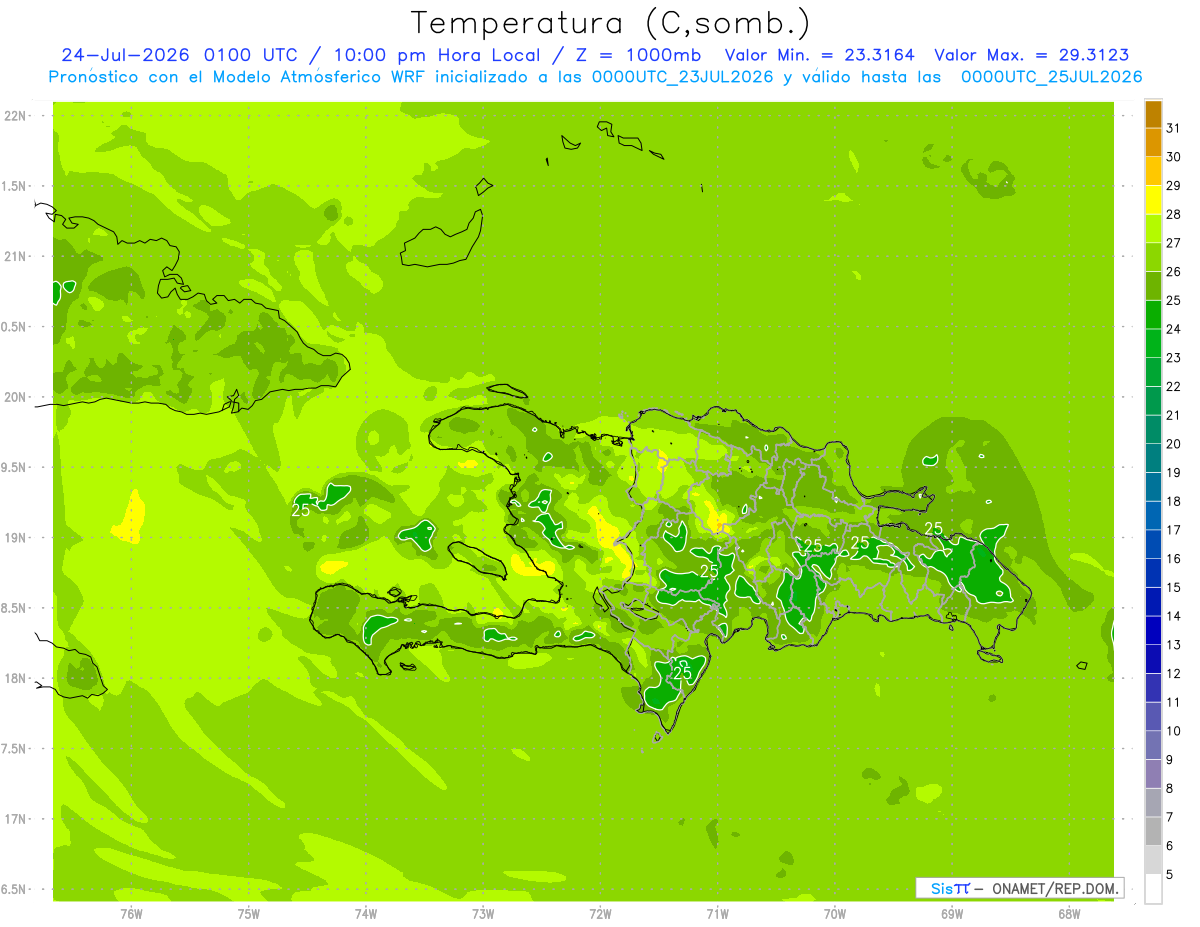The image size is (1200, 927).
Task: Click the 'Valor Min. = 23.3164' value
Action: pyautogui.click(x=820, y=55)
